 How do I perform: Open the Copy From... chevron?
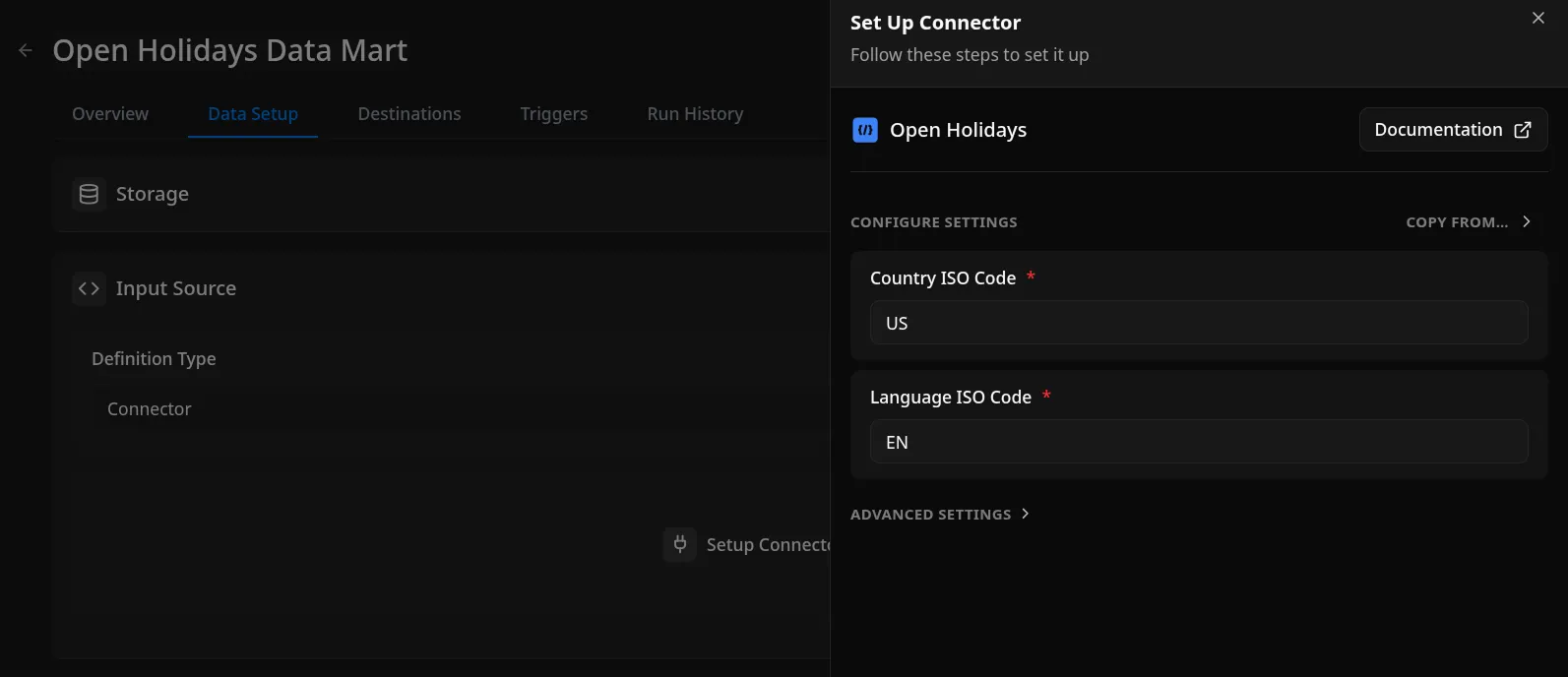pos(1527,221)
